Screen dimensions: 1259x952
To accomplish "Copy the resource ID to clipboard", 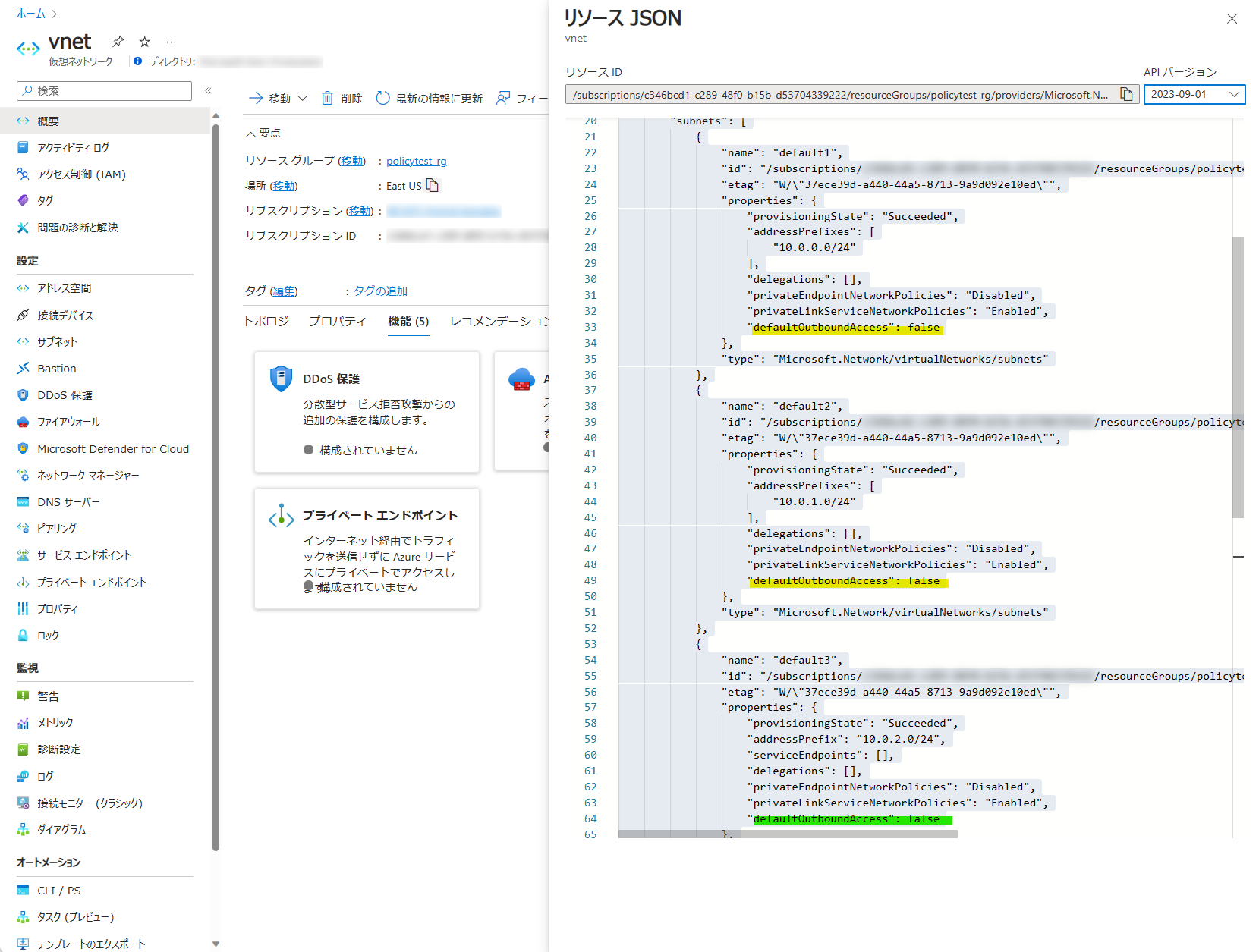I will 1127,95.
